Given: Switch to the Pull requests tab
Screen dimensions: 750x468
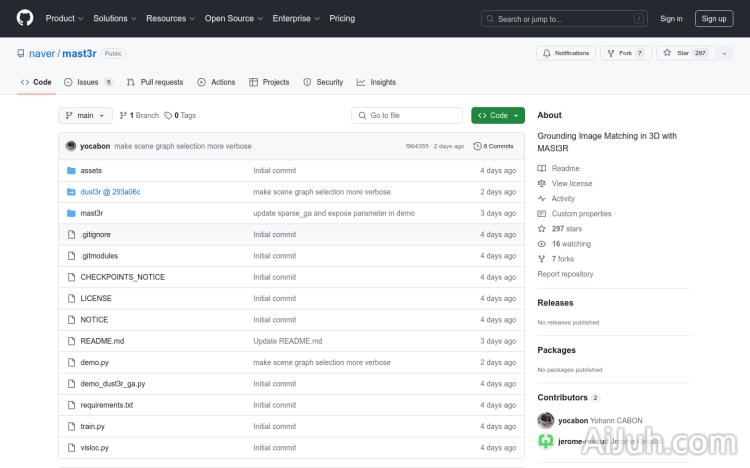Looking at the screenshot, I should (x=155, y=82).
